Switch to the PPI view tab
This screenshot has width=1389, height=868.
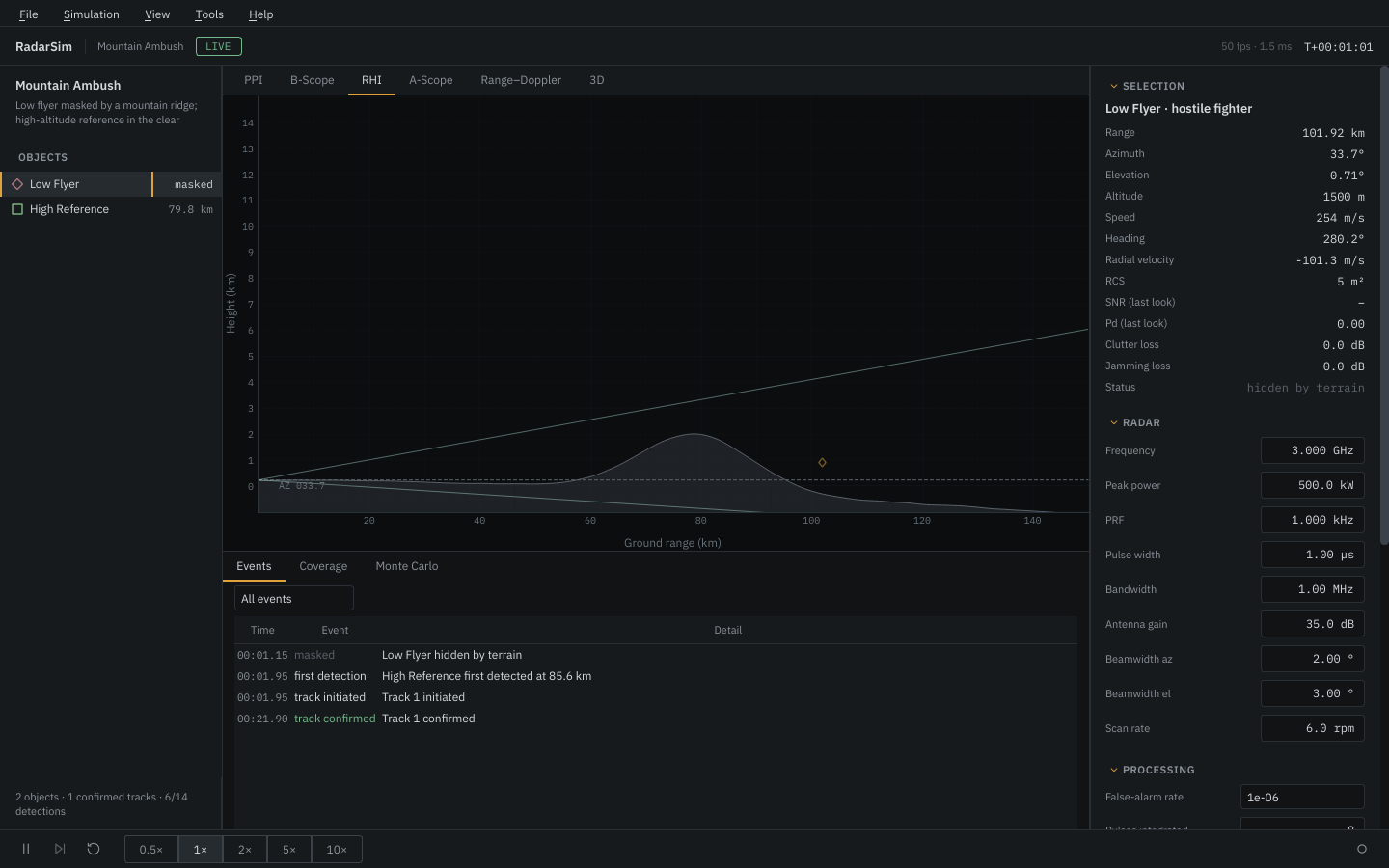(x=254, y=80)
